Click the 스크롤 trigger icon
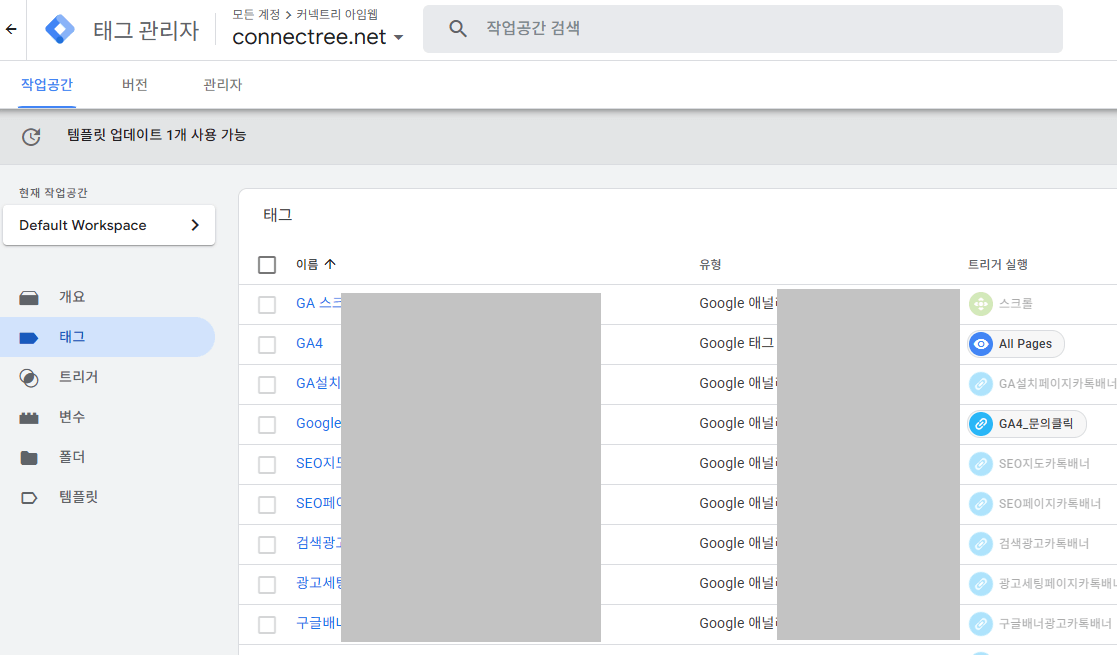The image size is (1117, 655). pyautogui.click(x=981, y=304)
